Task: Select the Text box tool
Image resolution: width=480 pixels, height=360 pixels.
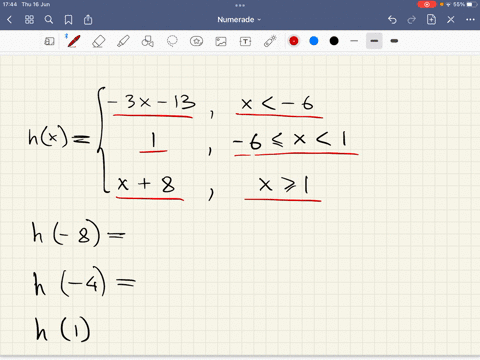Action: (x=245, y=41)
